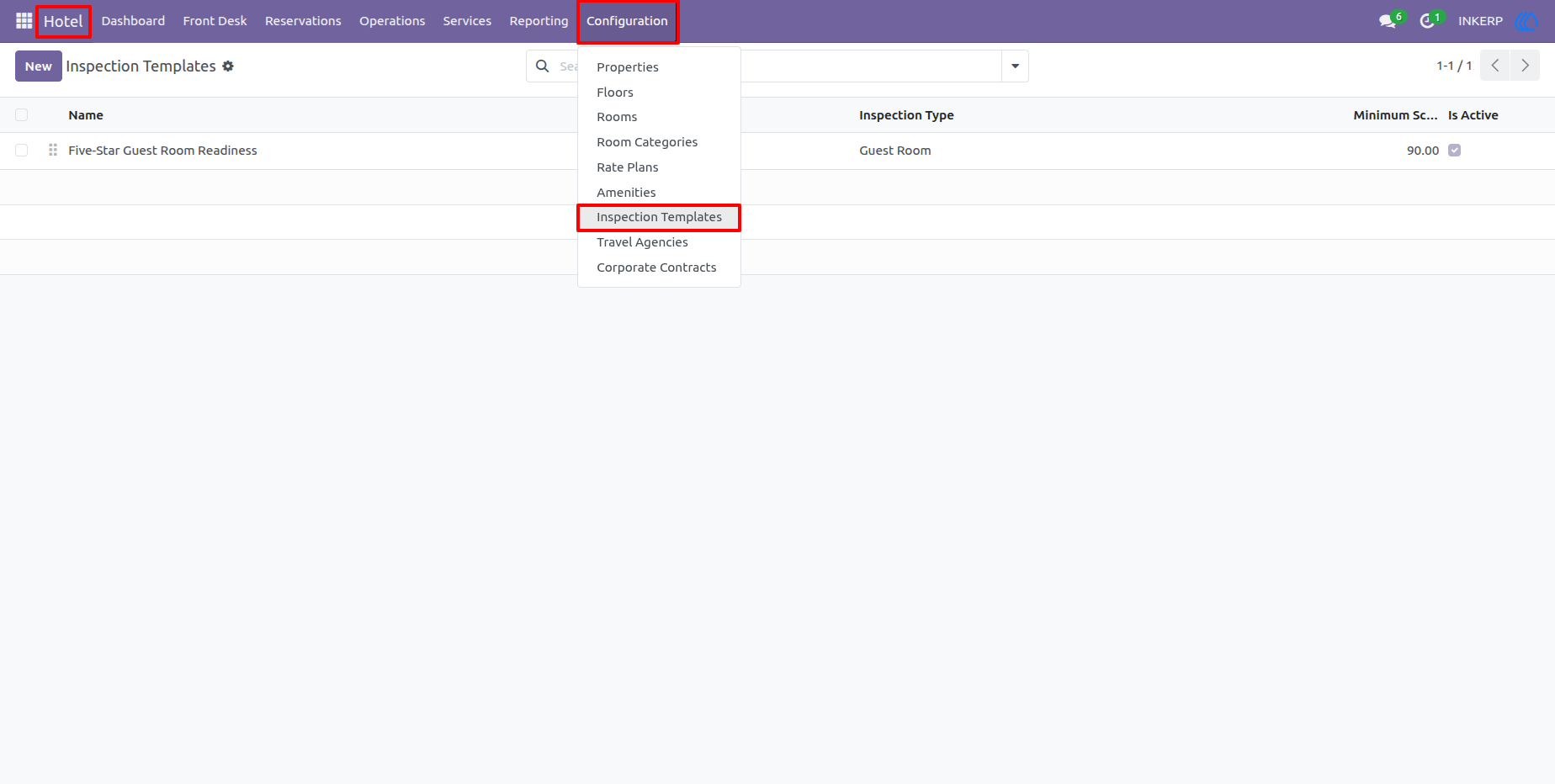Click the Guest Room inspection type cell

[x=895, y=151]
